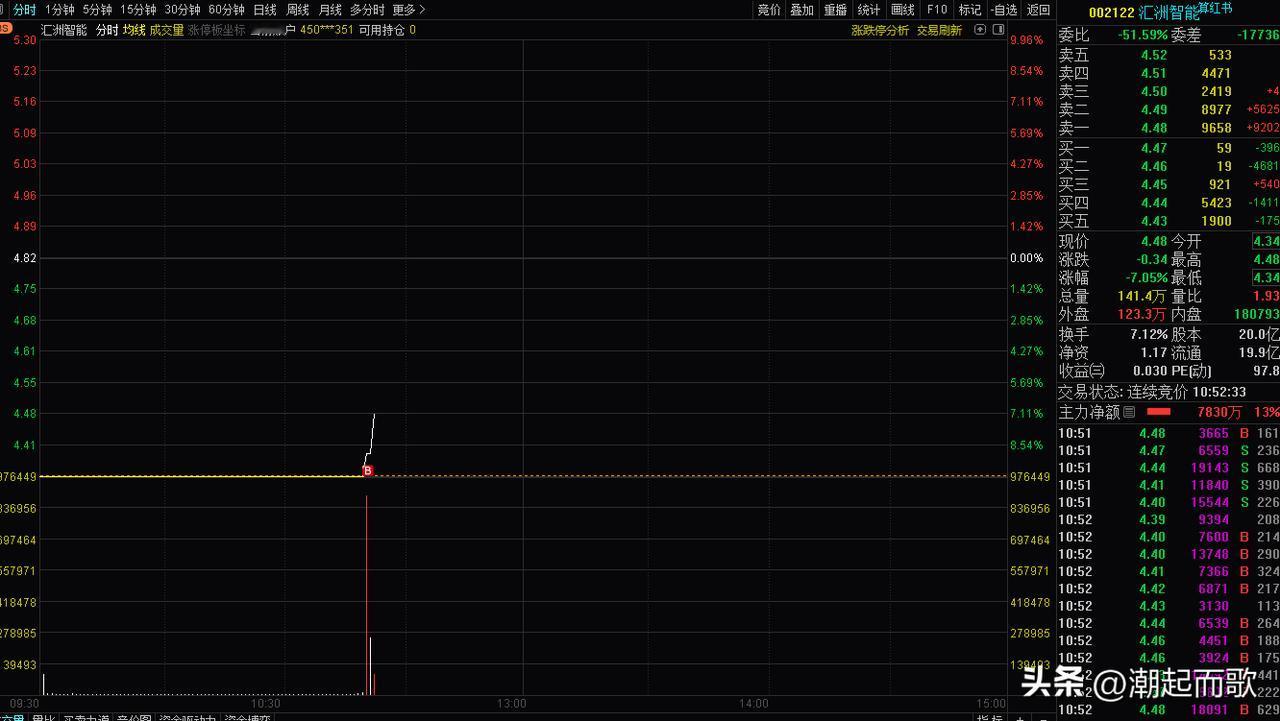Open the F10 company info

[x=937, y=10]
